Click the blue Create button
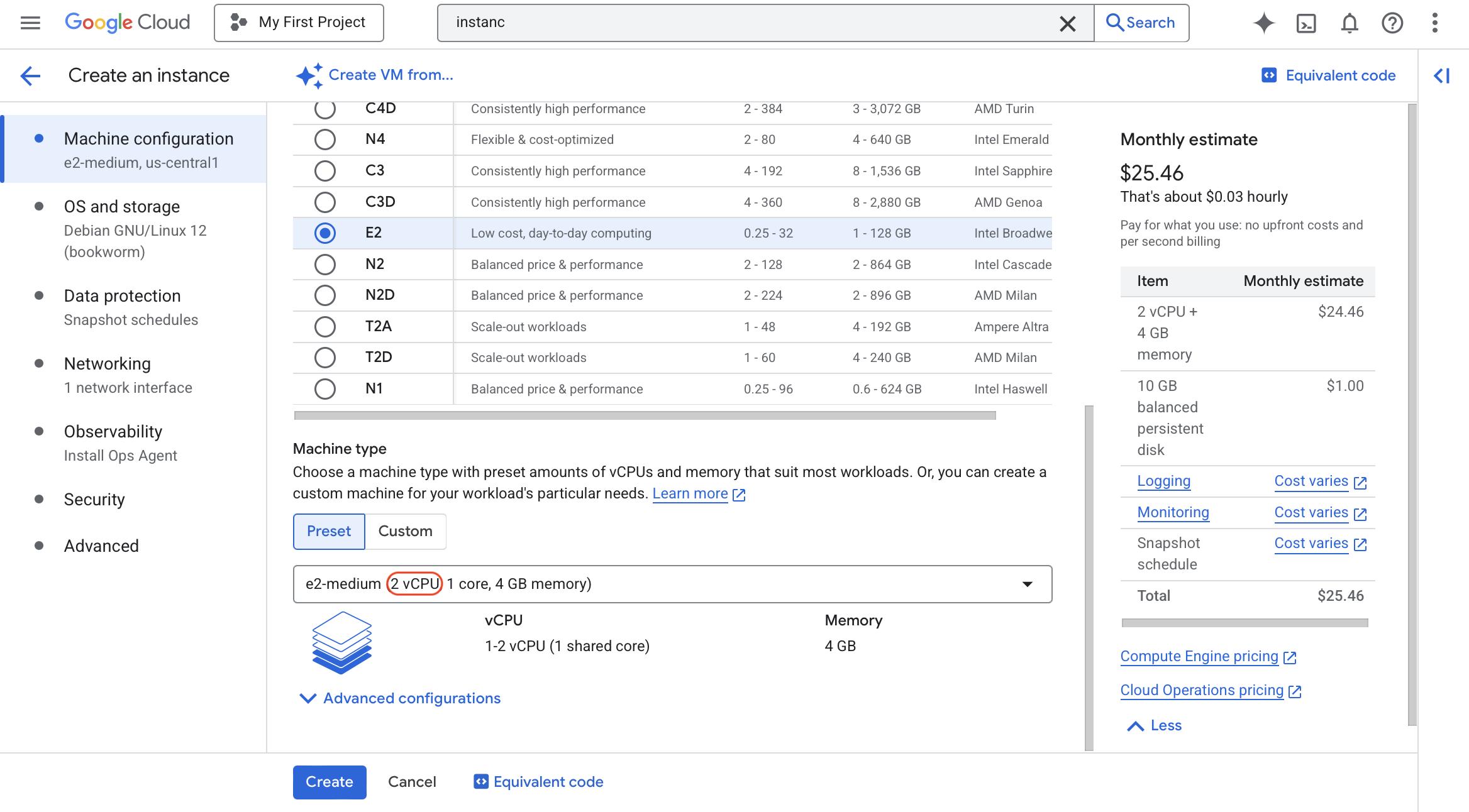 tap(329, 782)
